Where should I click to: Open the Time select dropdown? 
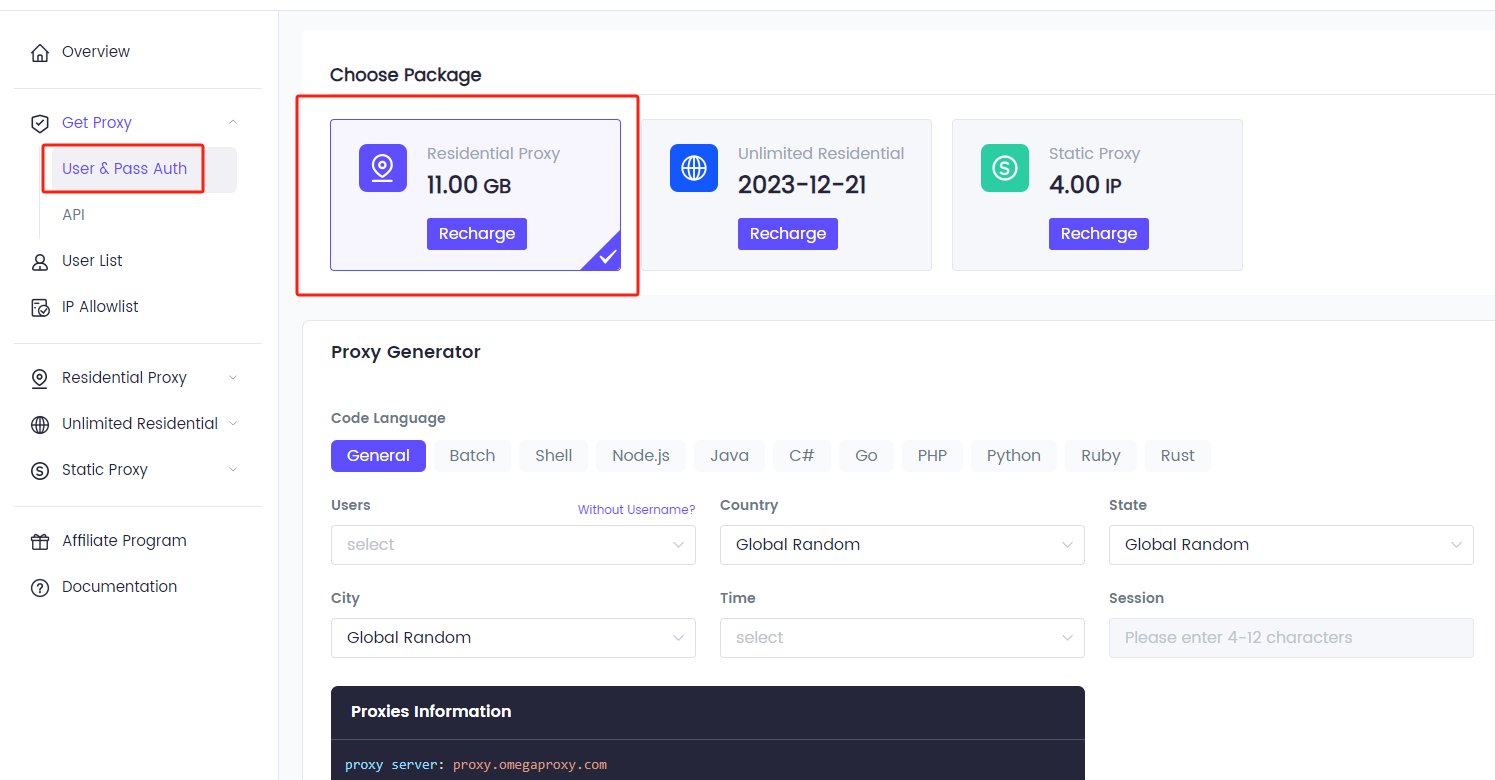click(902, 638)
